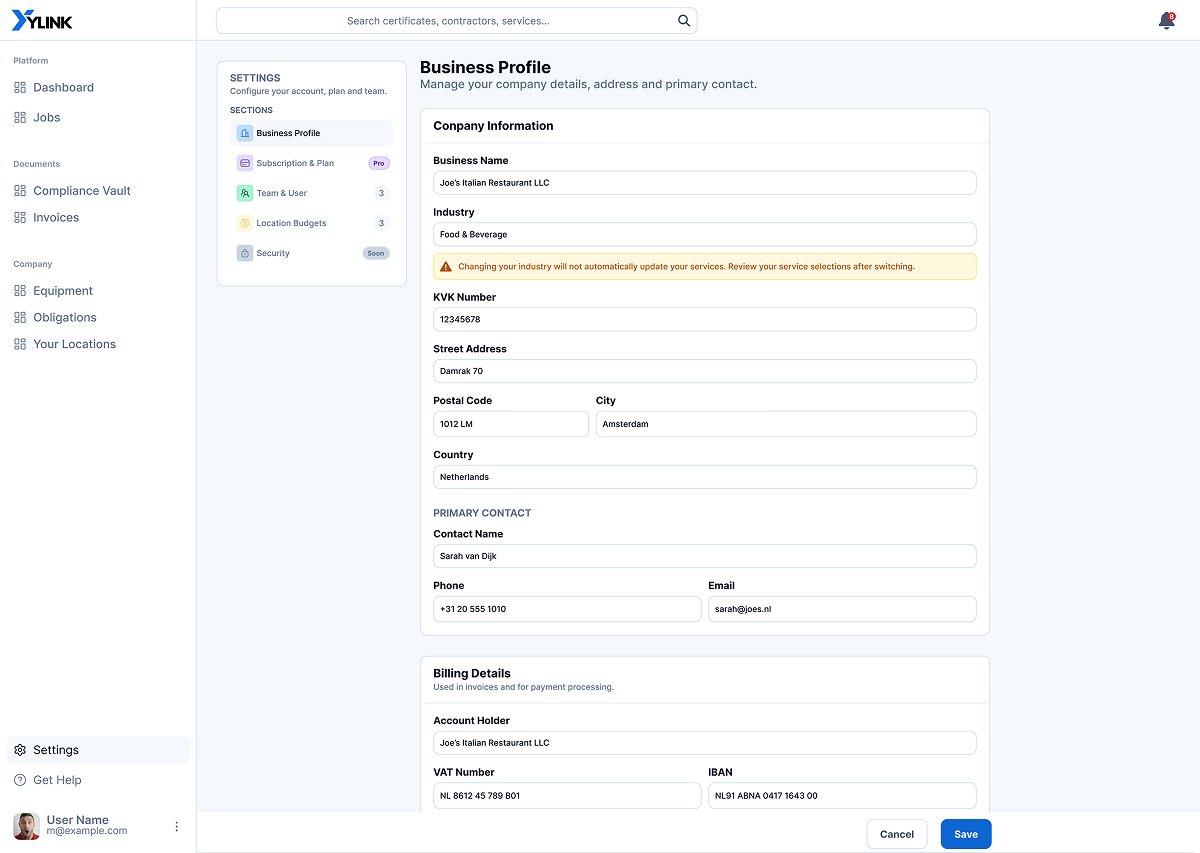The image size is (1200, 853).
Task: Click the Street Address field
Action: pyautogui.click(x=704, y=371)
